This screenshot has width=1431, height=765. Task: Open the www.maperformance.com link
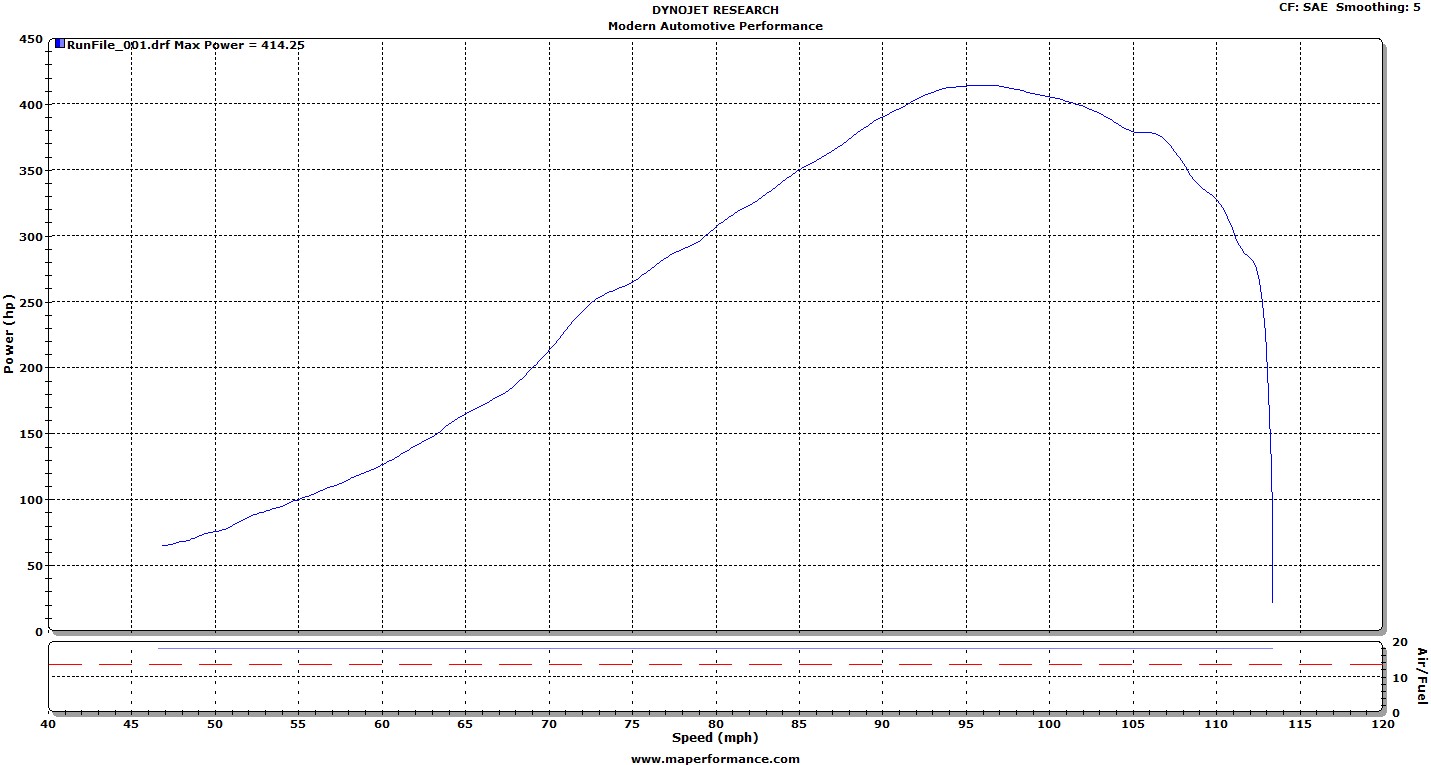click(x=715, y=758)
